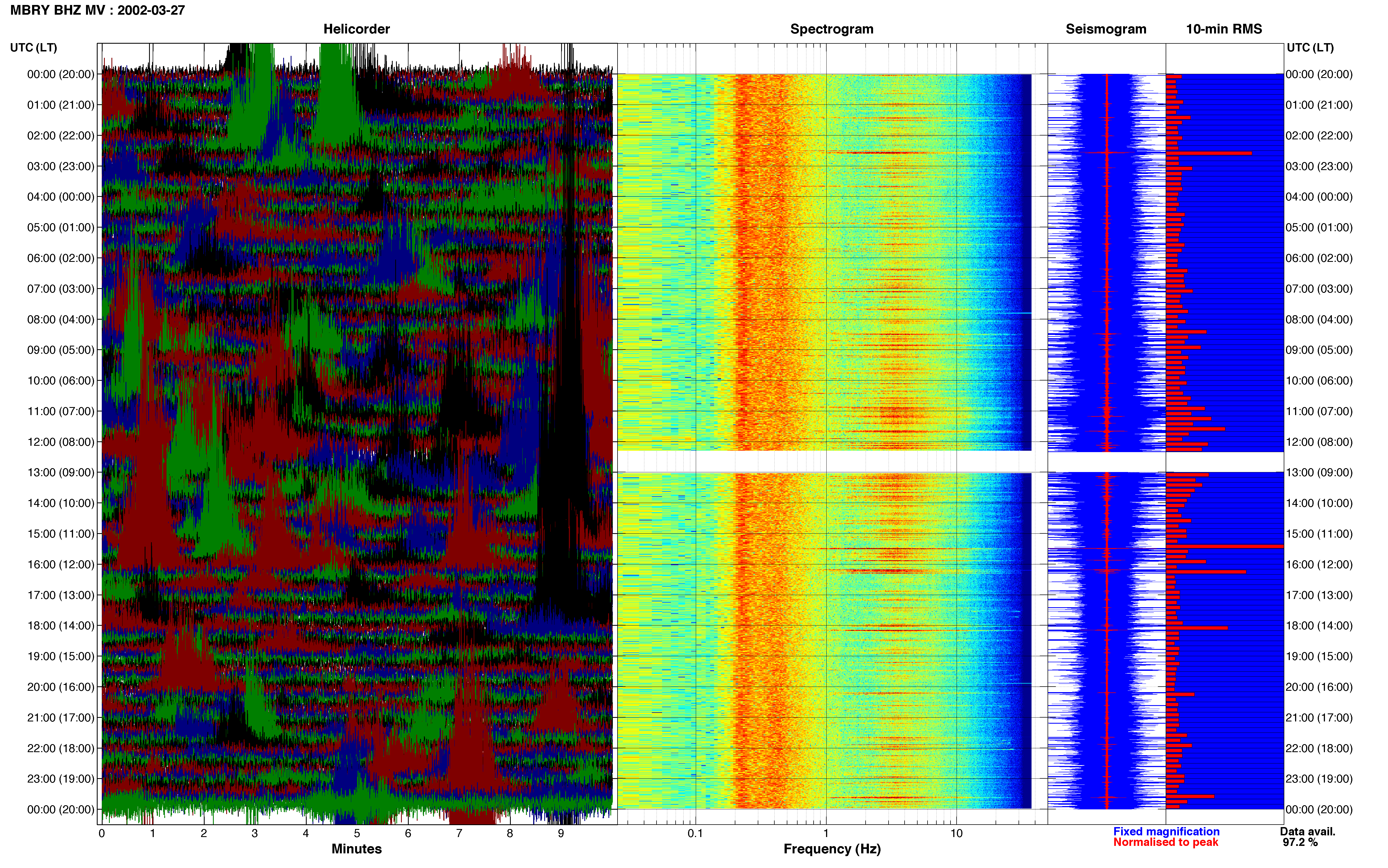Select the 'Helicorder' panel heading
1388x868 pixels.
click(x=356, y=29)
